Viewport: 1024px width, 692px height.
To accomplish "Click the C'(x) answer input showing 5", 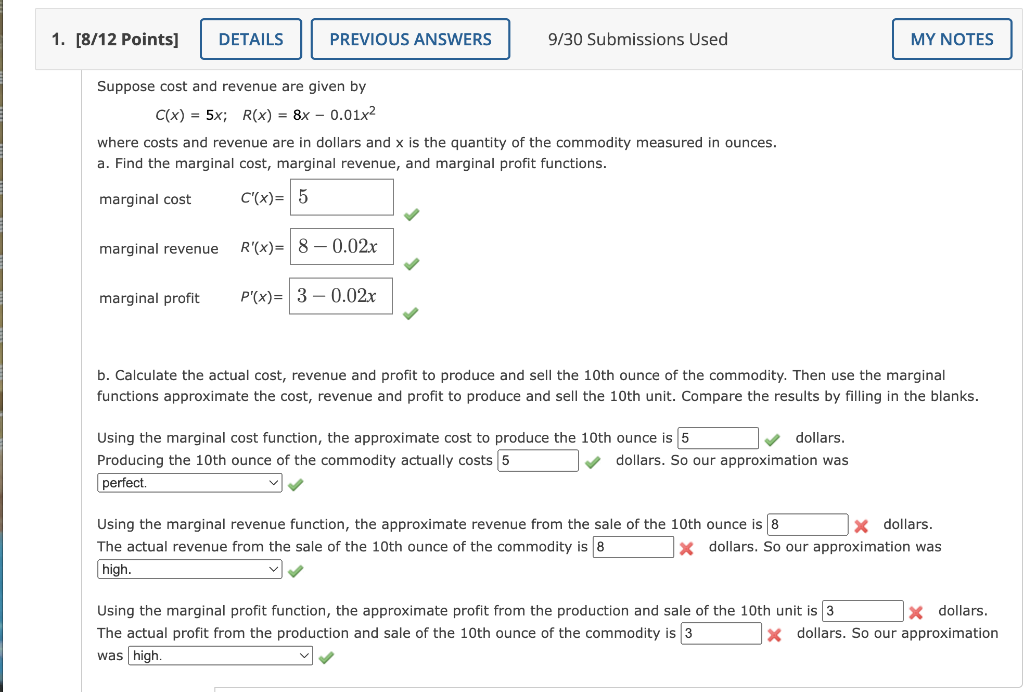I will (x=340, y=196).
